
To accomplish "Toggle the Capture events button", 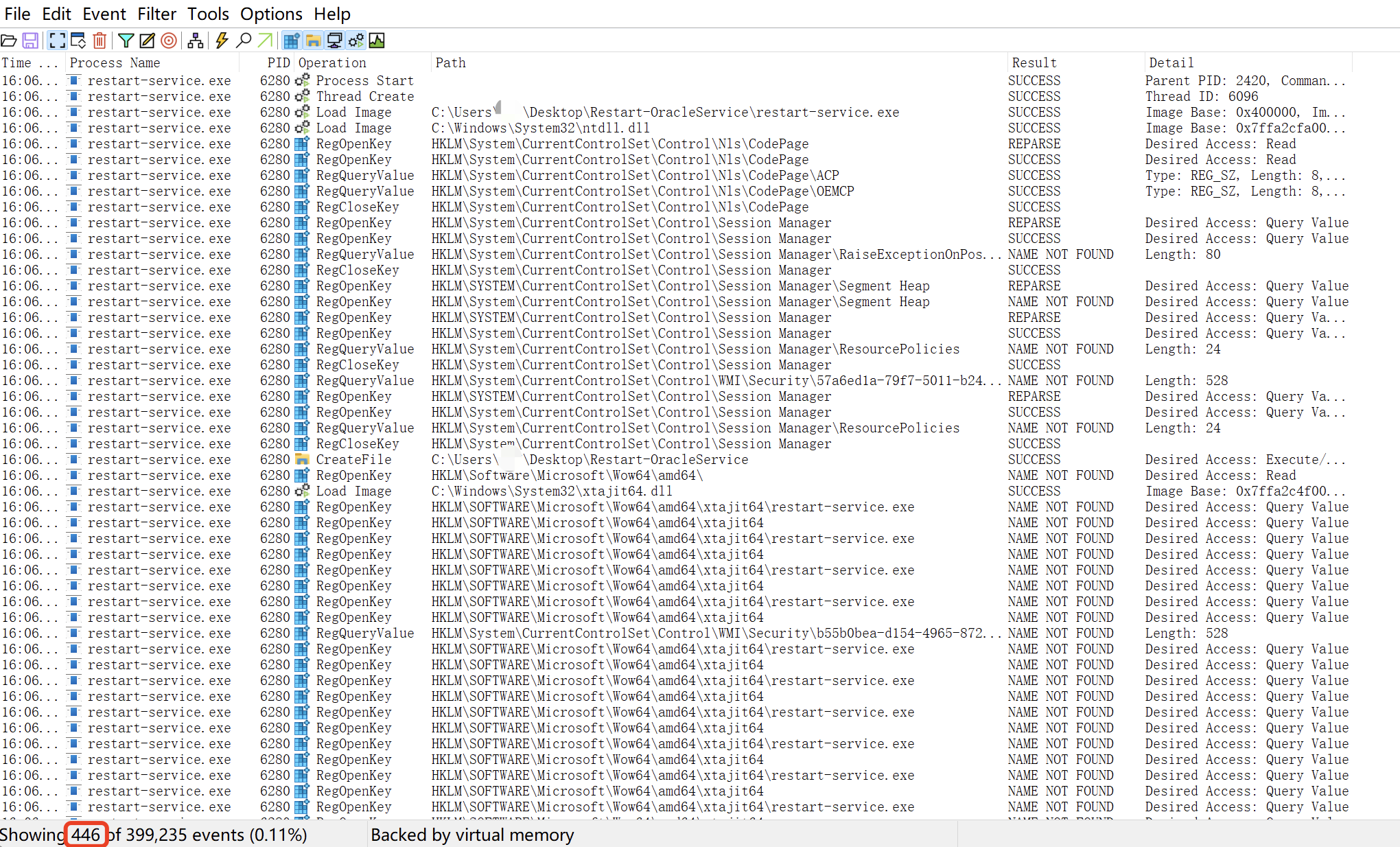I will 58,41.
